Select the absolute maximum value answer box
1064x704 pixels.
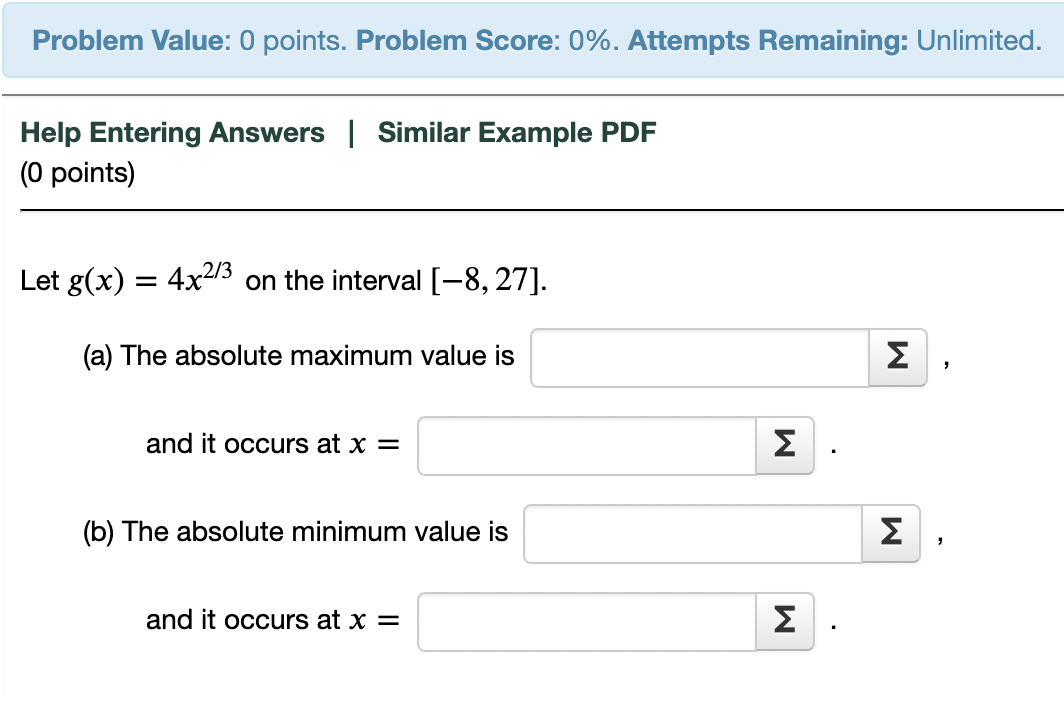700,356
